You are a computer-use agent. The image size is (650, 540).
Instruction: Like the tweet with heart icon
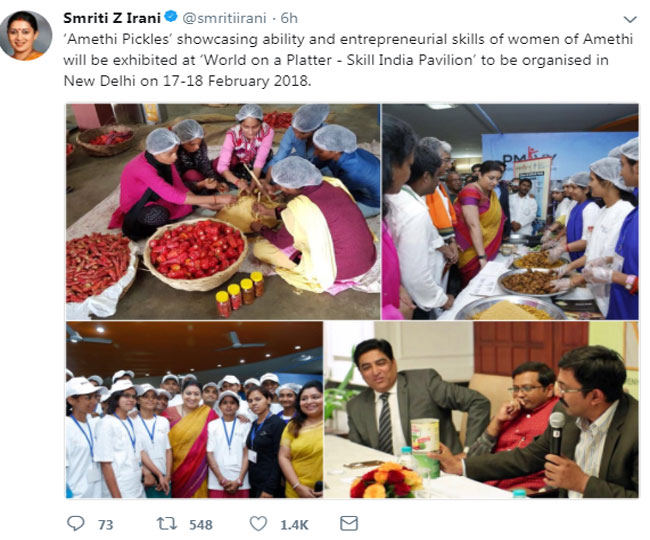[258, 524]
